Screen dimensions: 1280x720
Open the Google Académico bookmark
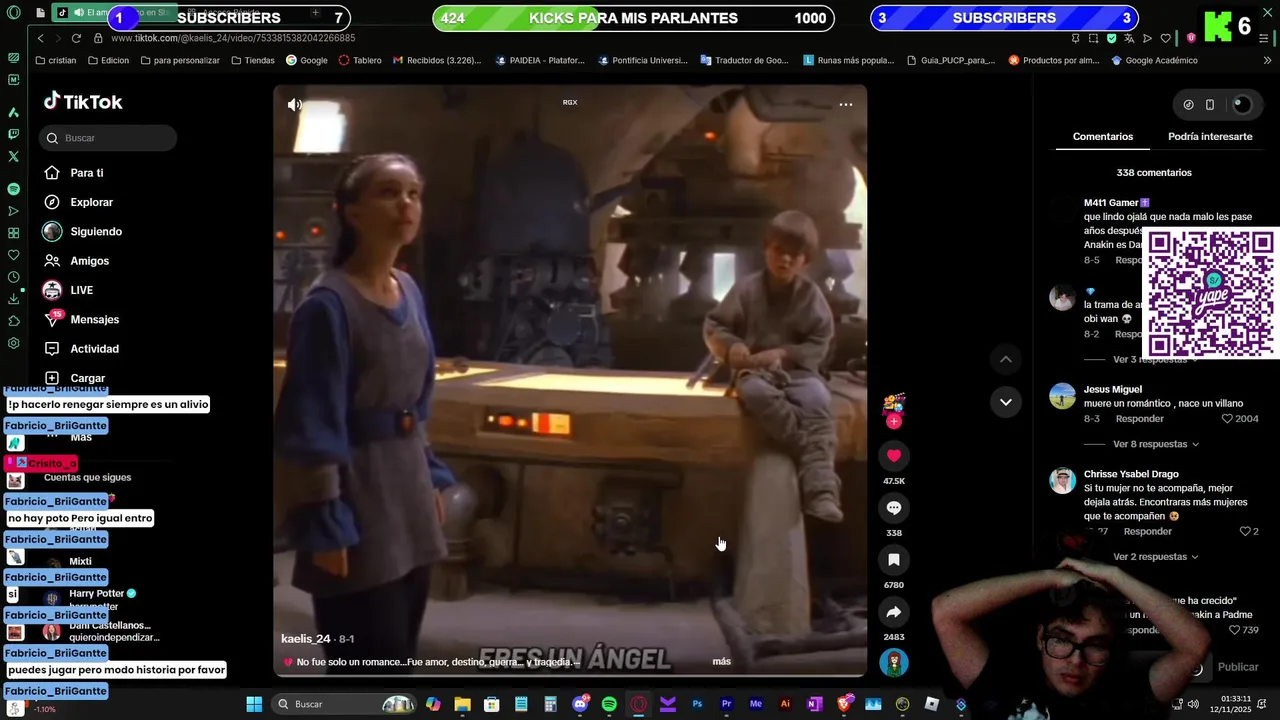click(1154, 60)
